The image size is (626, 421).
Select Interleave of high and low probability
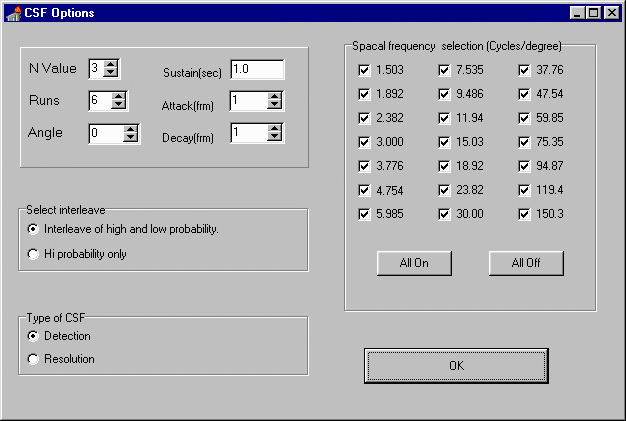tap(34, 229)
